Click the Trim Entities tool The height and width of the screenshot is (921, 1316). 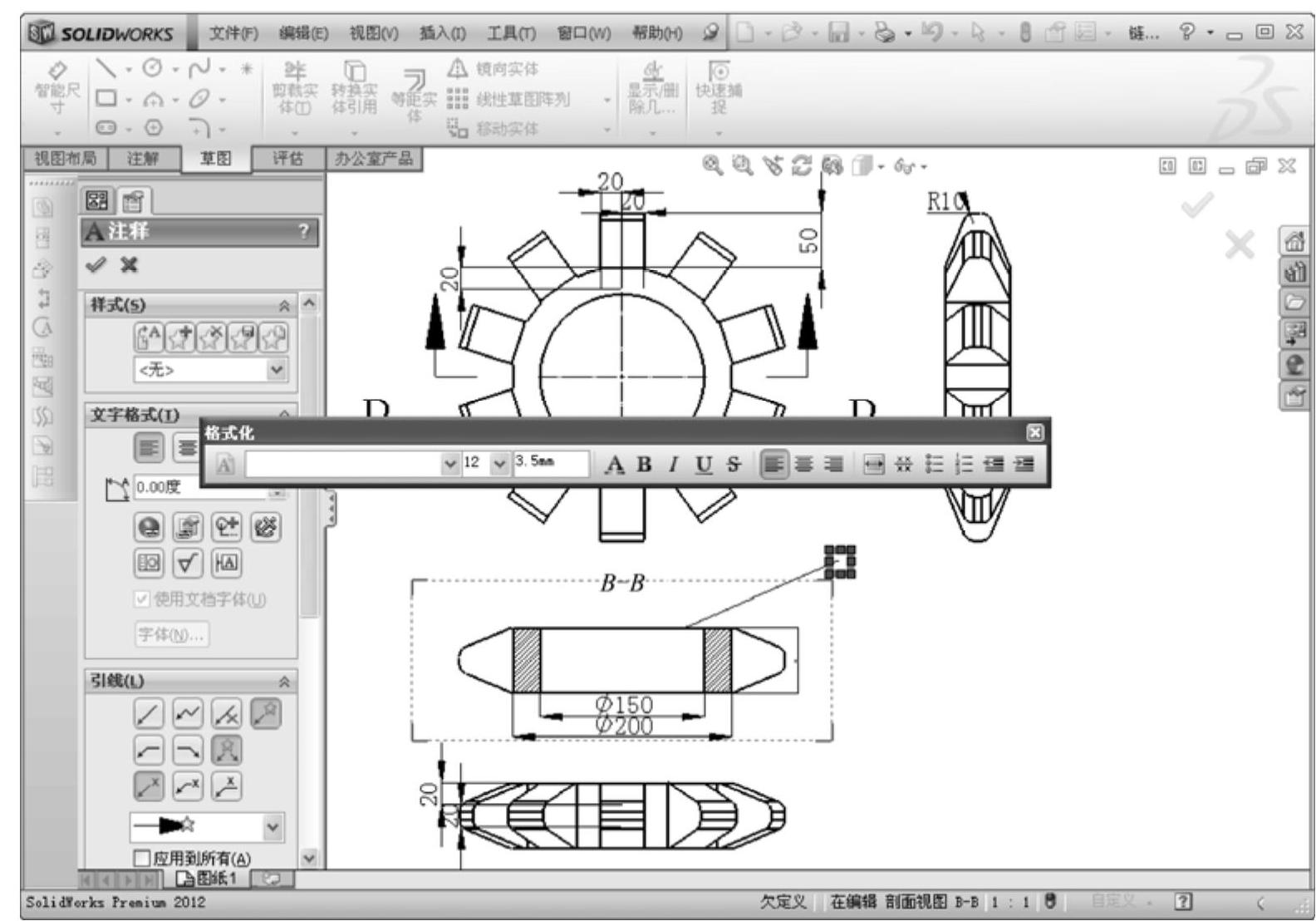pos(295,89)
